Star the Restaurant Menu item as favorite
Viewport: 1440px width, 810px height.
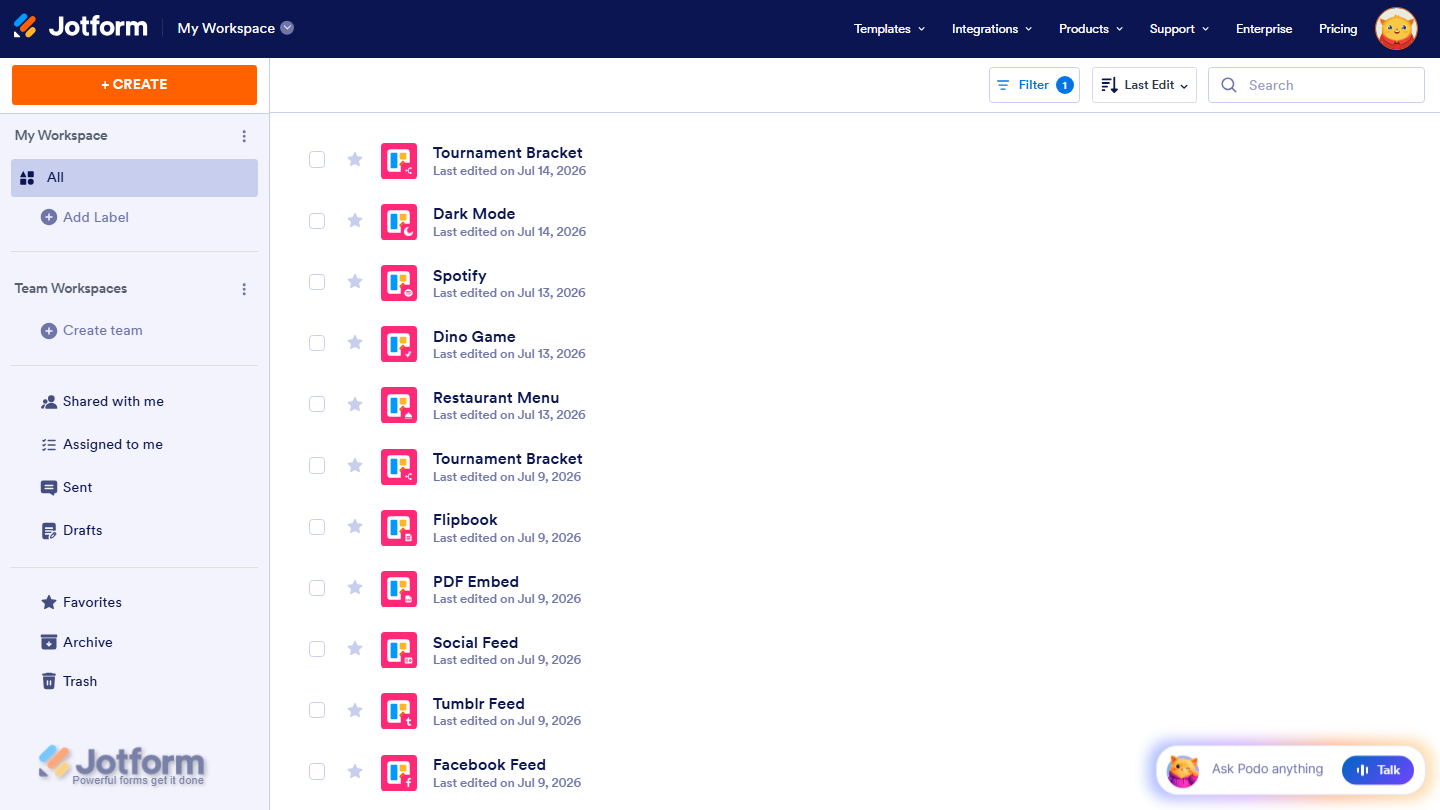tap(355, 404)
